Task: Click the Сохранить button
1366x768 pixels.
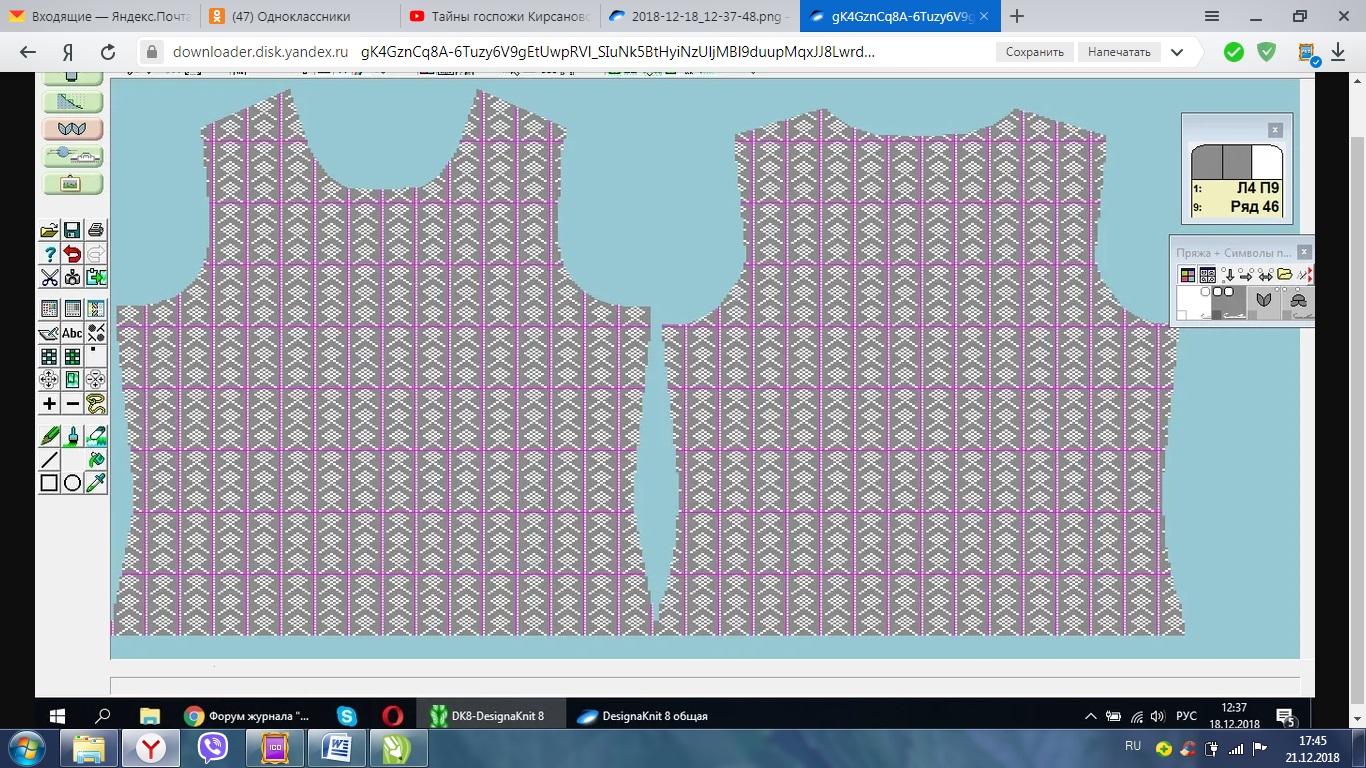Action: point(1034,52)
